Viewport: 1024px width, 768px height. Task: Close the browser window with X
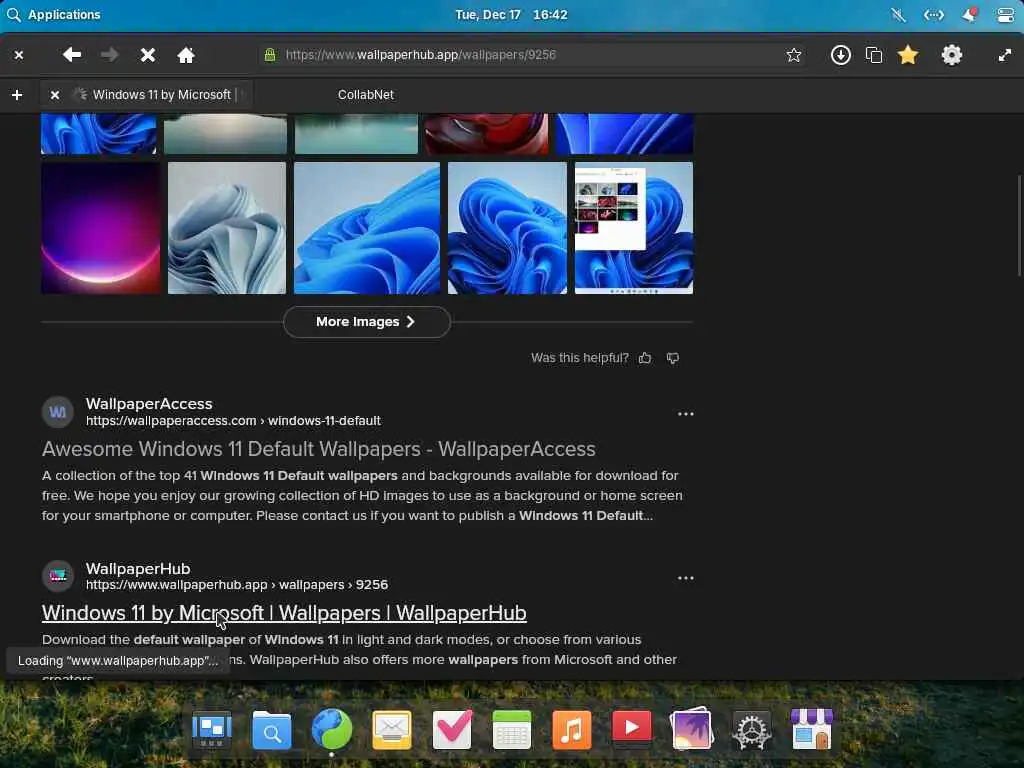(x=19, y=55)
